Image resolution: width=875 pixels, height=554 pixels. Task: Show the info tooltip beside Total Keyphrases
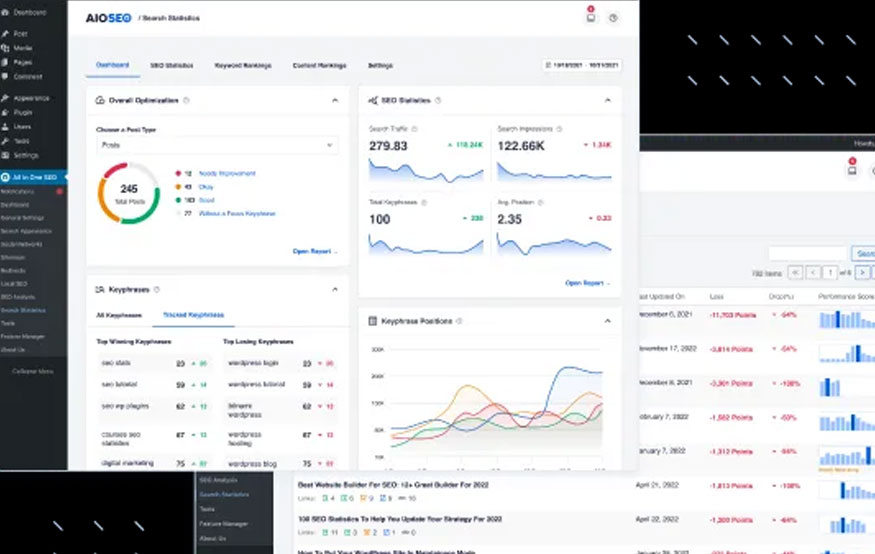pyautogui.click(x=424, y=203)
